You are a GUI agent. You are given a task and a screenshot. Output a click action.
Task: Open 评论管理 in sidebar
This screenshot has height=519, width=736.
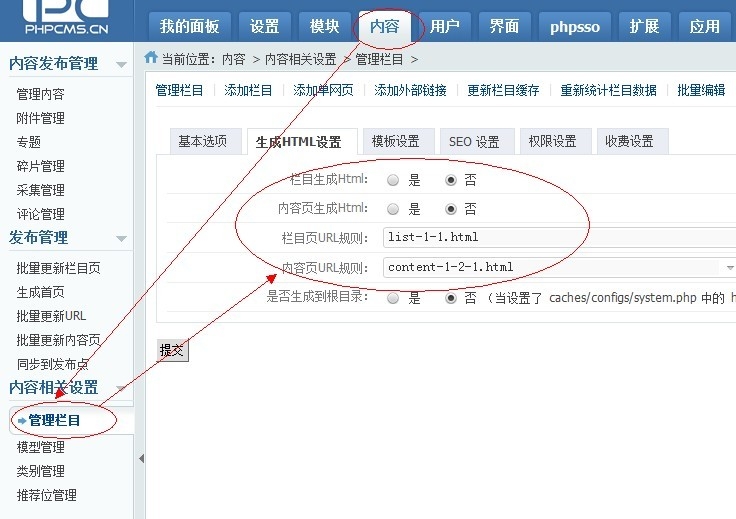(40, 214)
